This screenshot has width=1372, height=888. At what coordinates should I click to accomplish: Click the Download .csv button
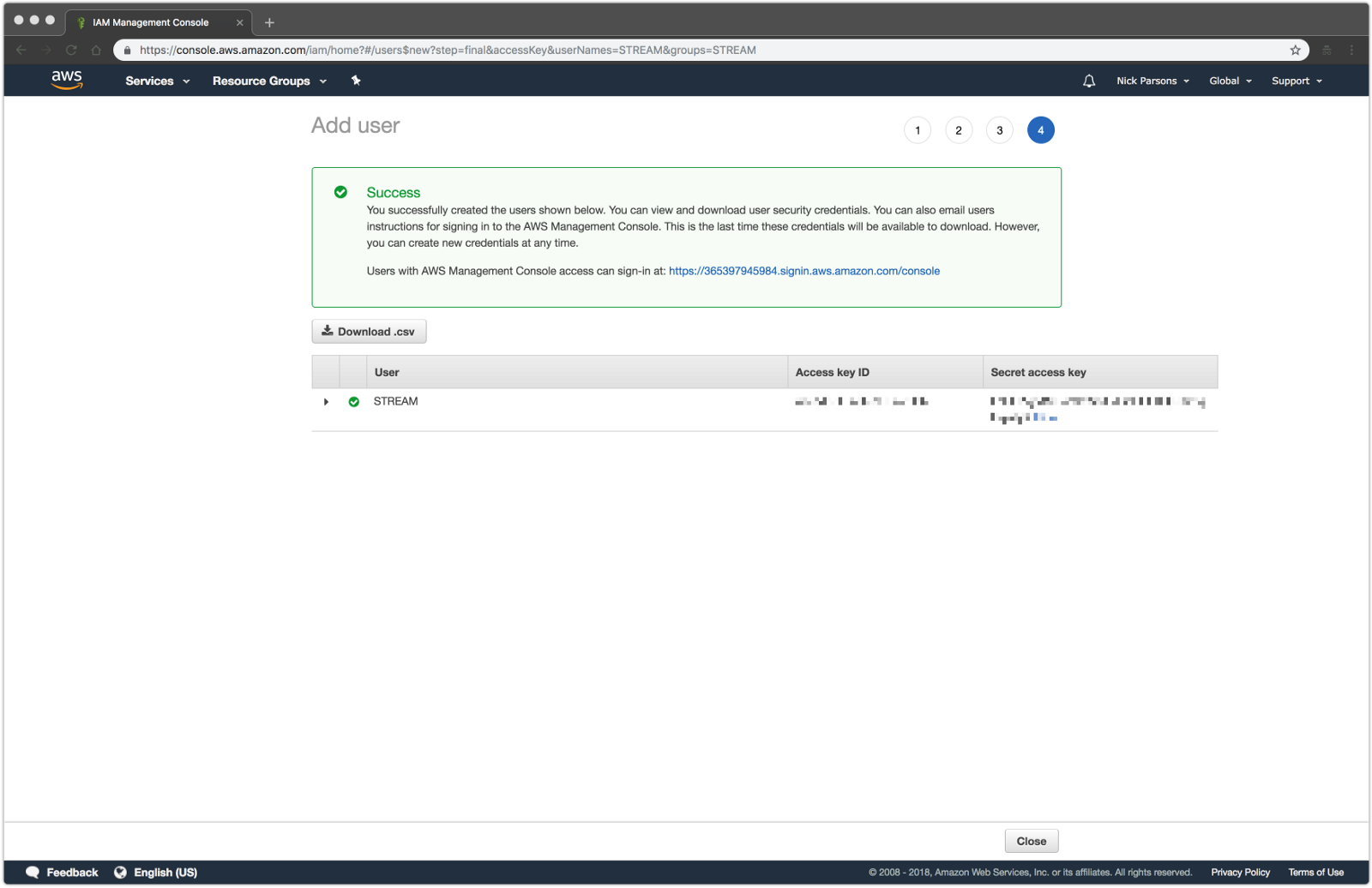point(369,332)
